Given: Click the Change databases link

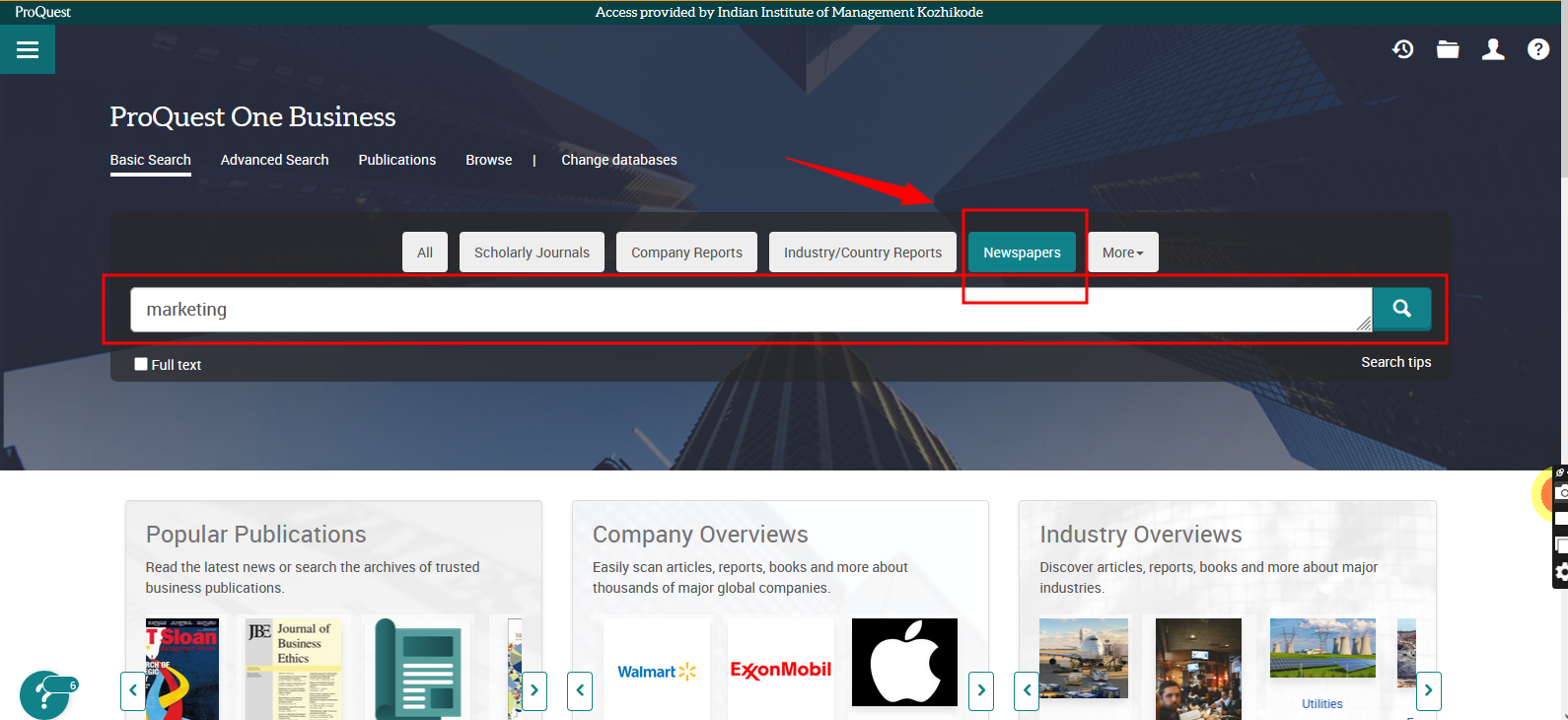Looking at the screenshot, I should (618, 160).
